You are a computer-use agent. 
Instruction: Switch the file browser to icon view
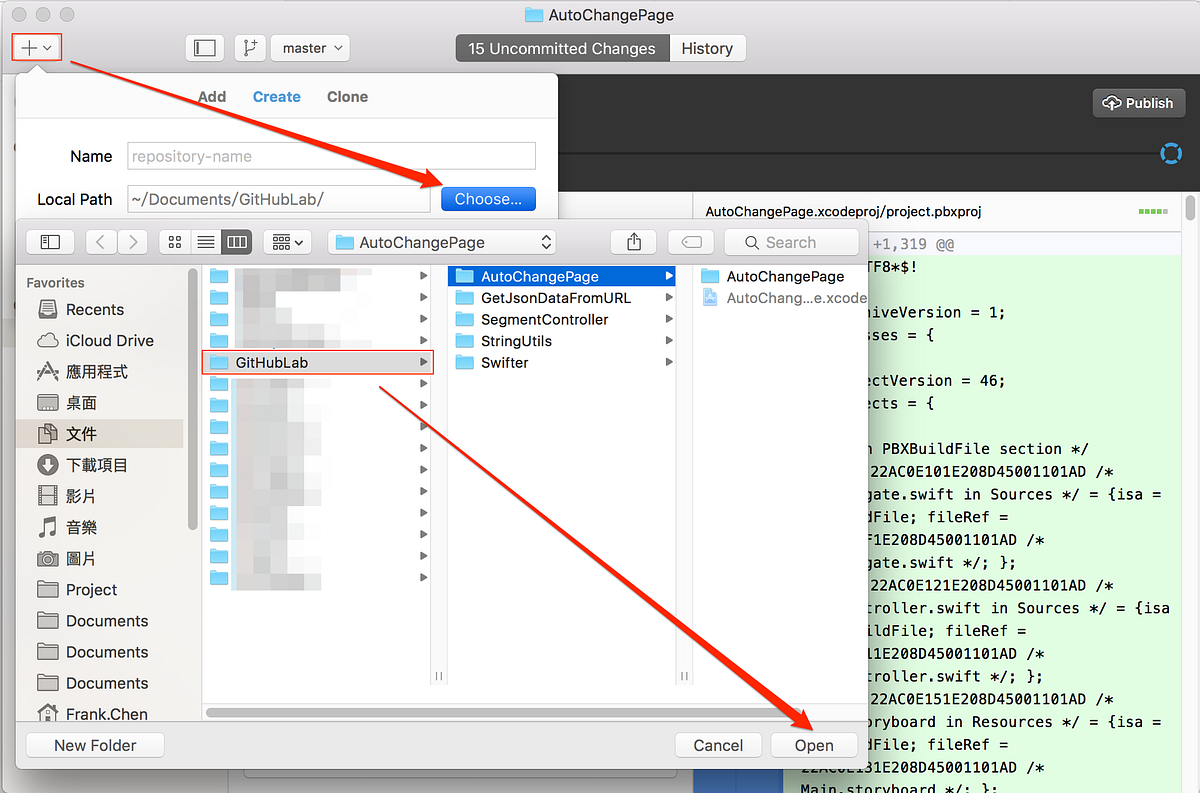[x=174, y=241]
